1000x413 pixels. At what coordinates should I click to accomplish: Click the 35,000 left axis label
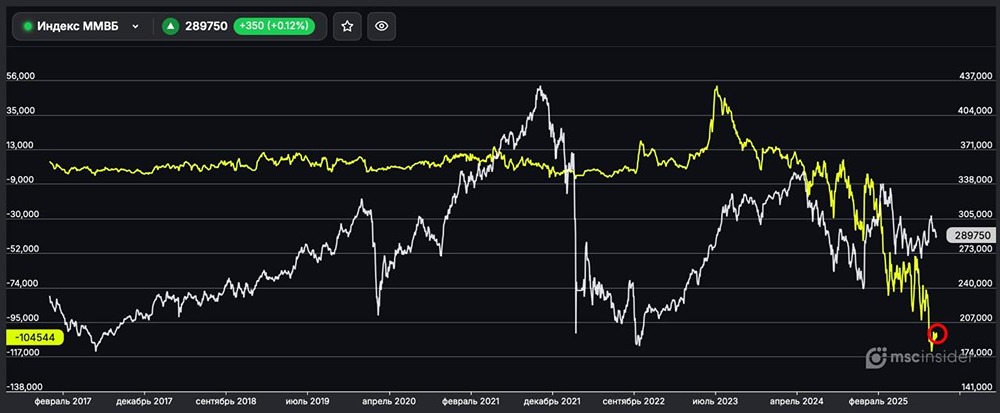point(20,111)
